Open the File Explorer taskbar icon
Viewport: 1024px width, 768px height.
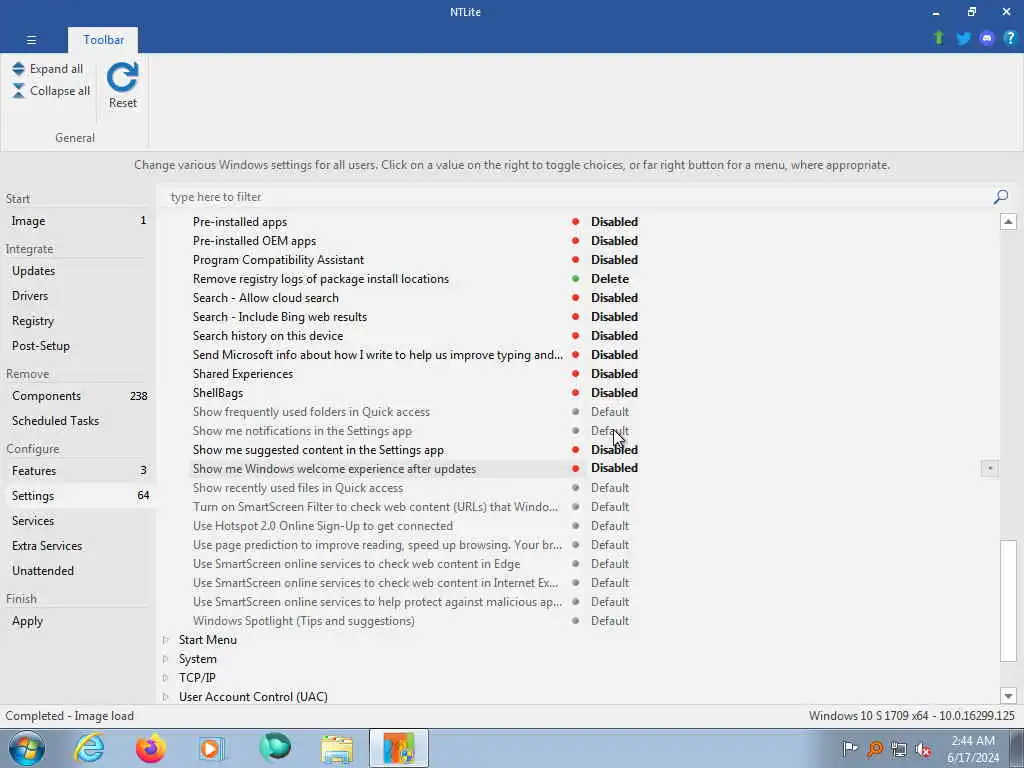337,749
